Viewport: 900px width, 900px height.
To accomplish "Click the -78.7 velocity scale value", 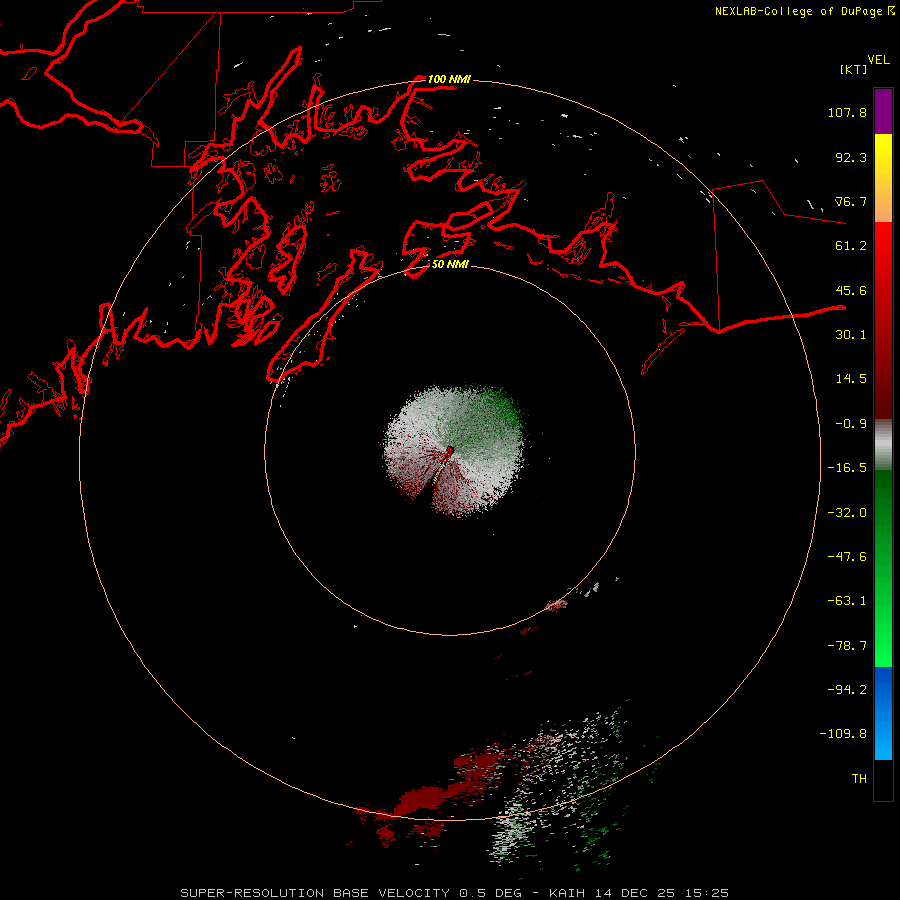I will 847,646.
